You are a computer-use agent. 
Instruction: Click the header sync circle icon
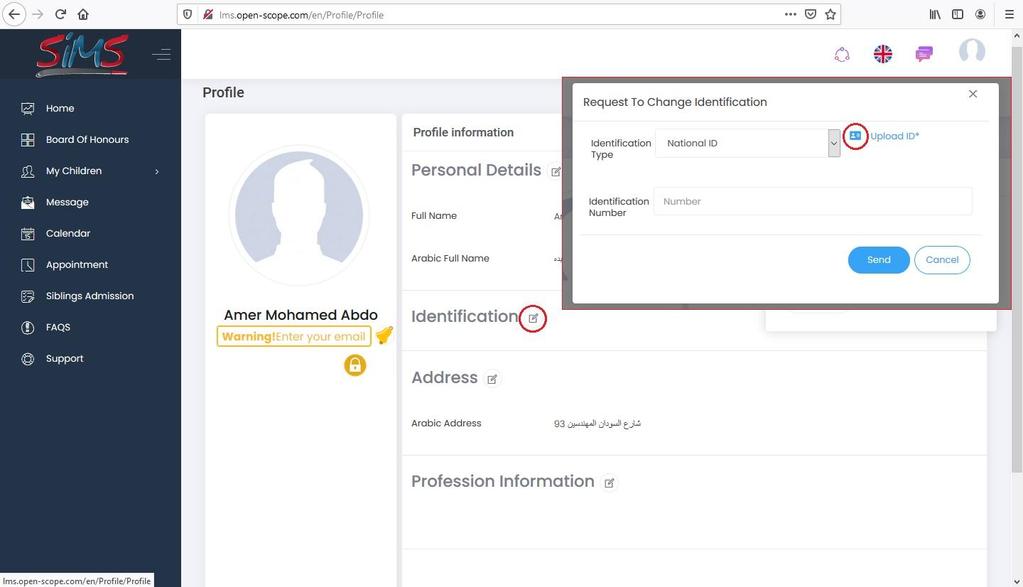[x=842, y=55]
